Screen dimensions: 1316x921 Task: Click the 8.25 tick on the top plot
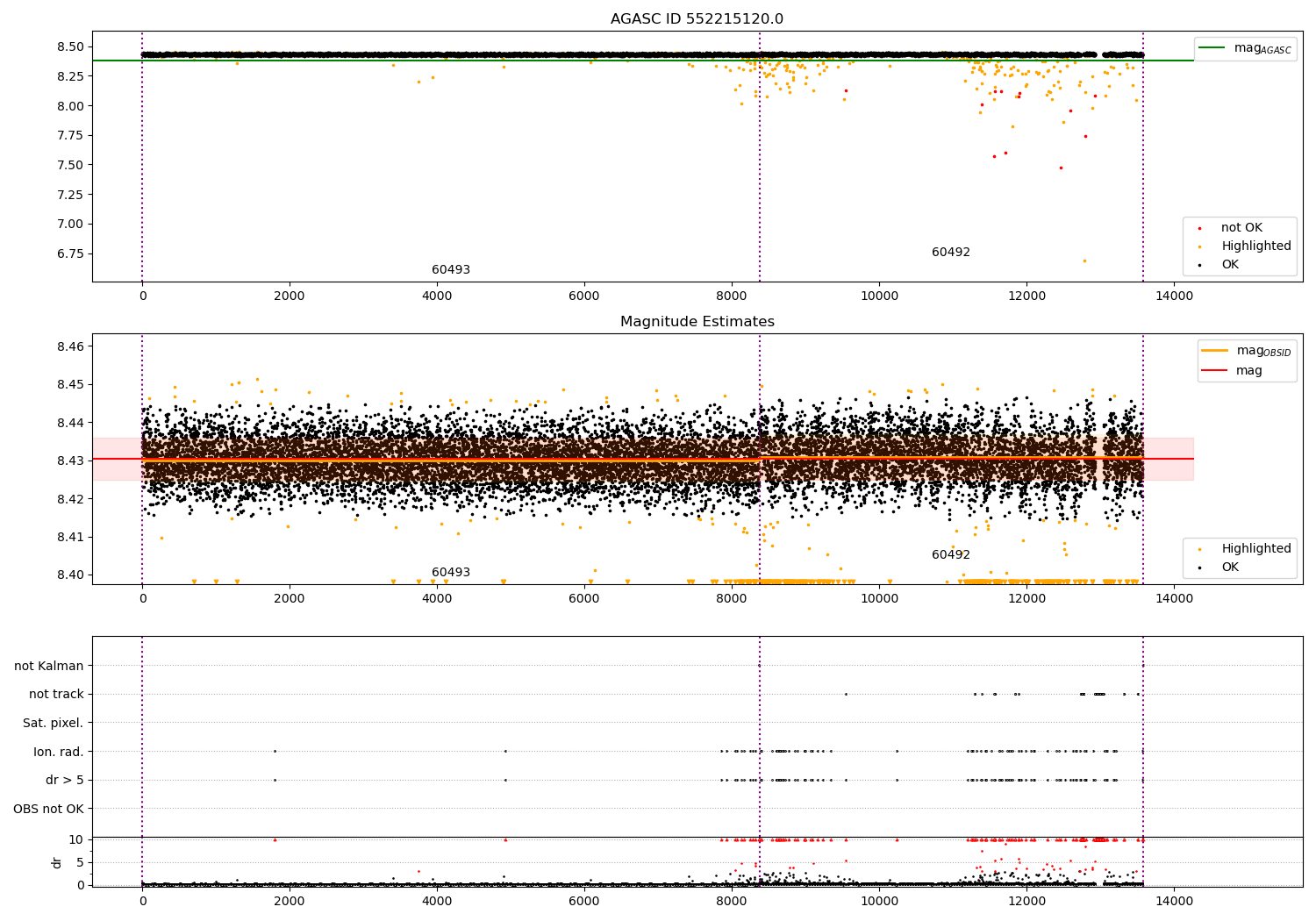pyautogui.click(x=70, y=76)
